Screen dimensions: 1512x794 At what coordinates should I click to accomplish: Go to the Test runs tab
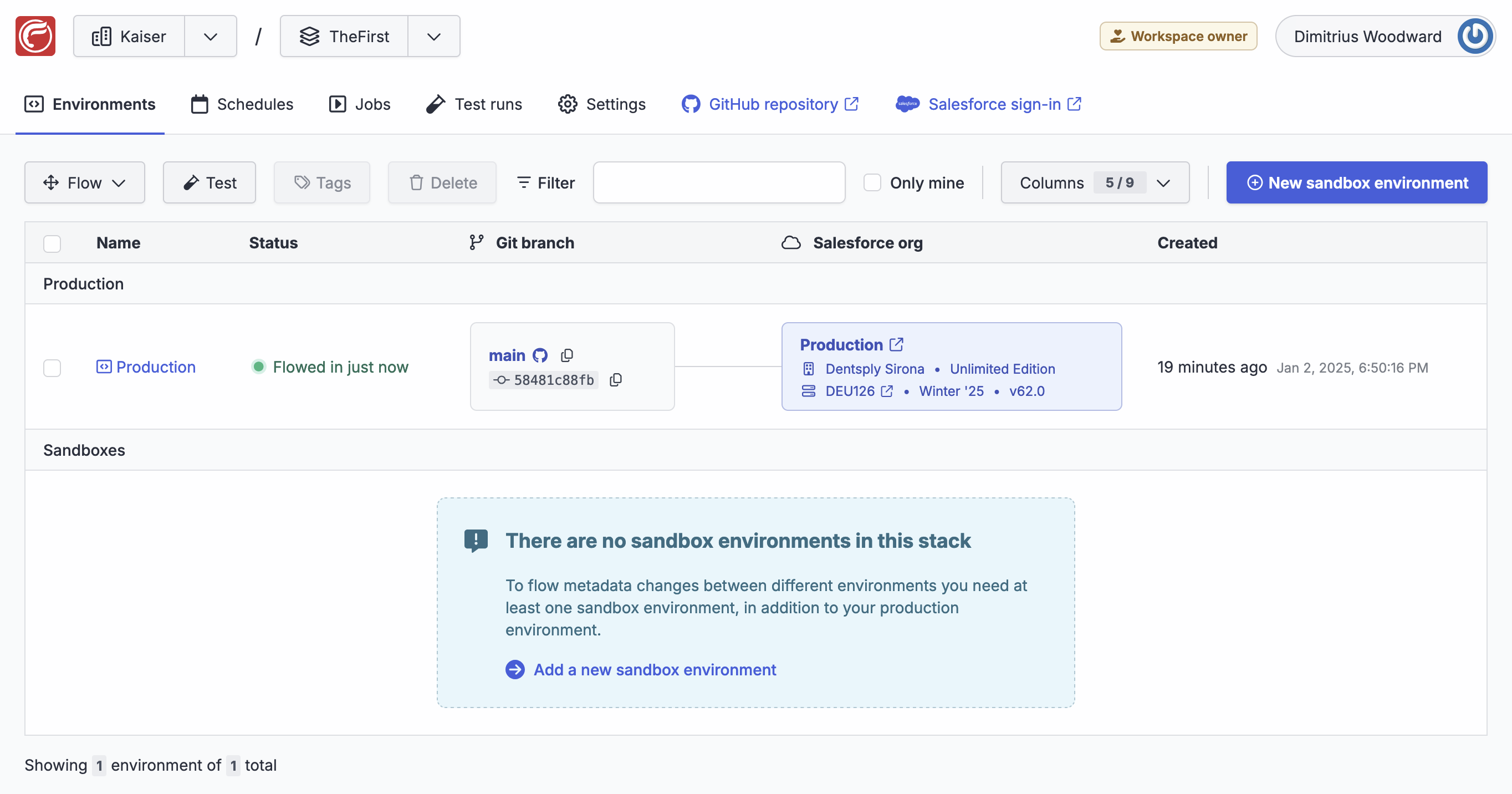(x=474, y=104)
